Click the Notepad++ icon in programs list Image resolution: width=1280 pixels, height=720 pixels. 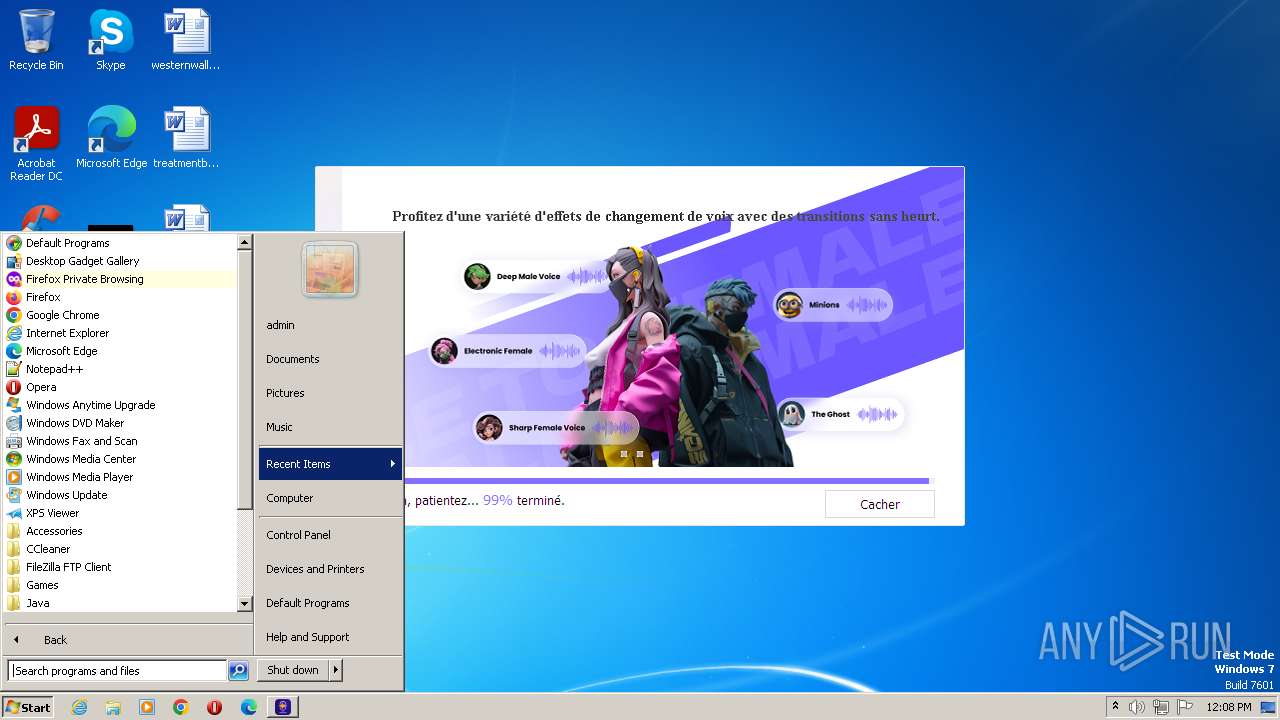click(14, 369)
